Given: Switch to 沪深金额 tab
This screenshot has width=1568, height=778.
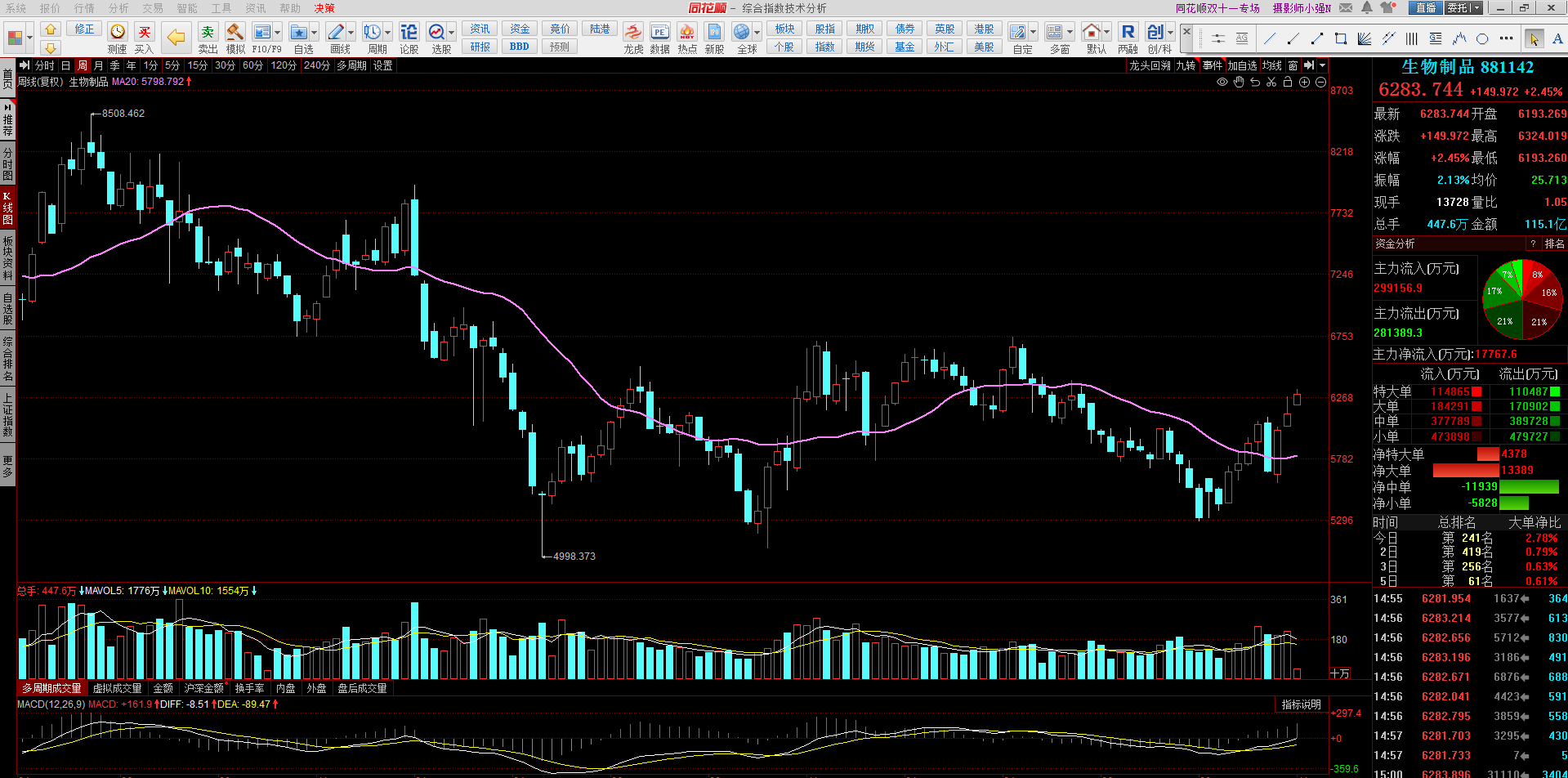Looking at the screenshot, I should coord(204,688).
